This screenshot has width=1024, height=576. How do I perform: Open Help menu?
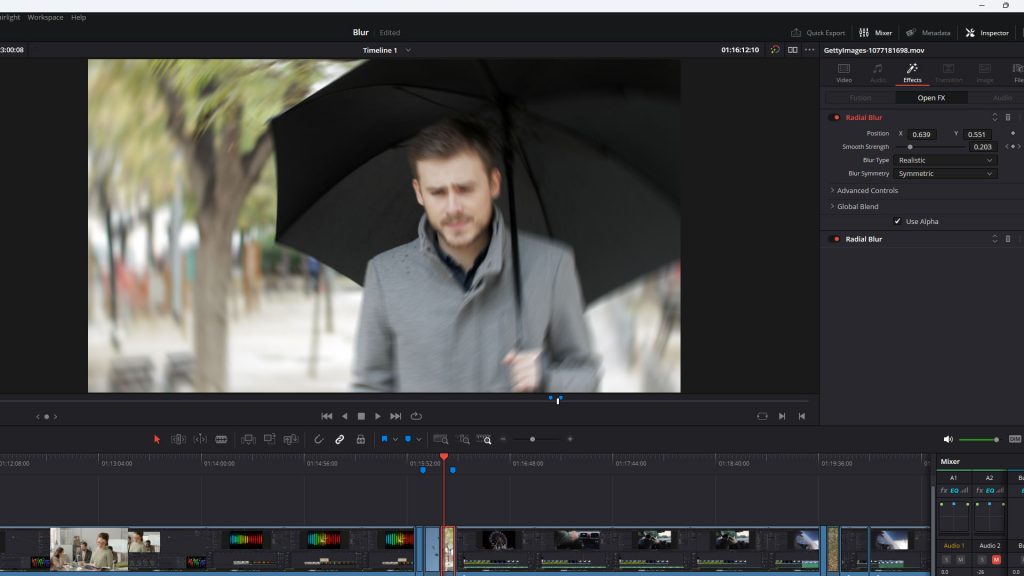tap(78, 18)
